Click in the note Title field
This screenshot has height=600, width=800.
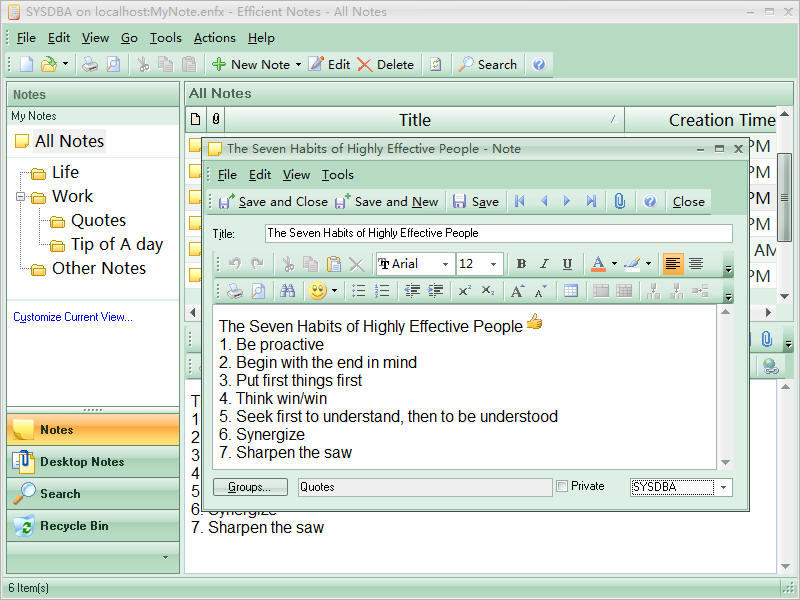pyautogui.click(x=498, y=233)
